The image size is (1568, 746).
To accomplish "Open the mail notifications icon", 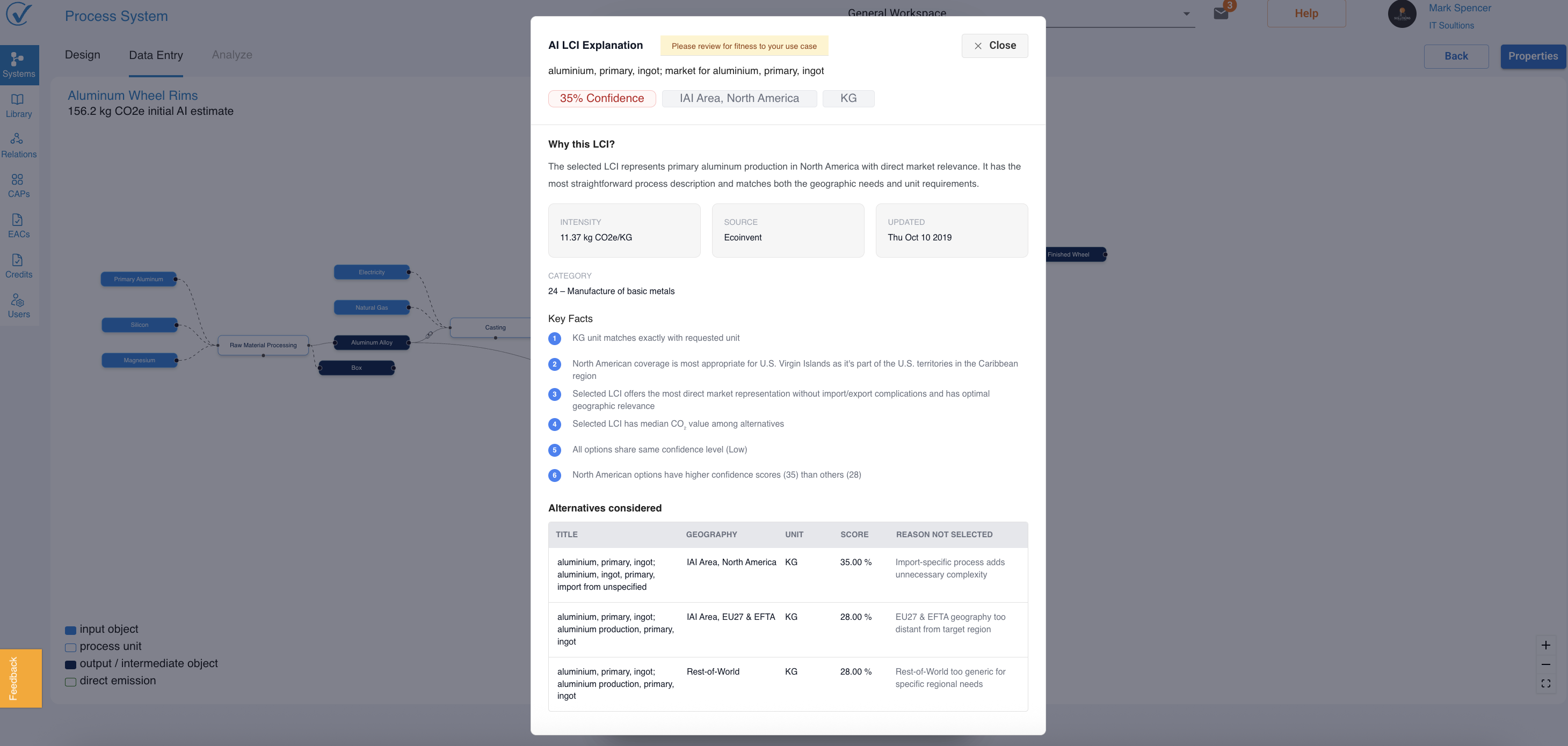I will coord(1221,13).
